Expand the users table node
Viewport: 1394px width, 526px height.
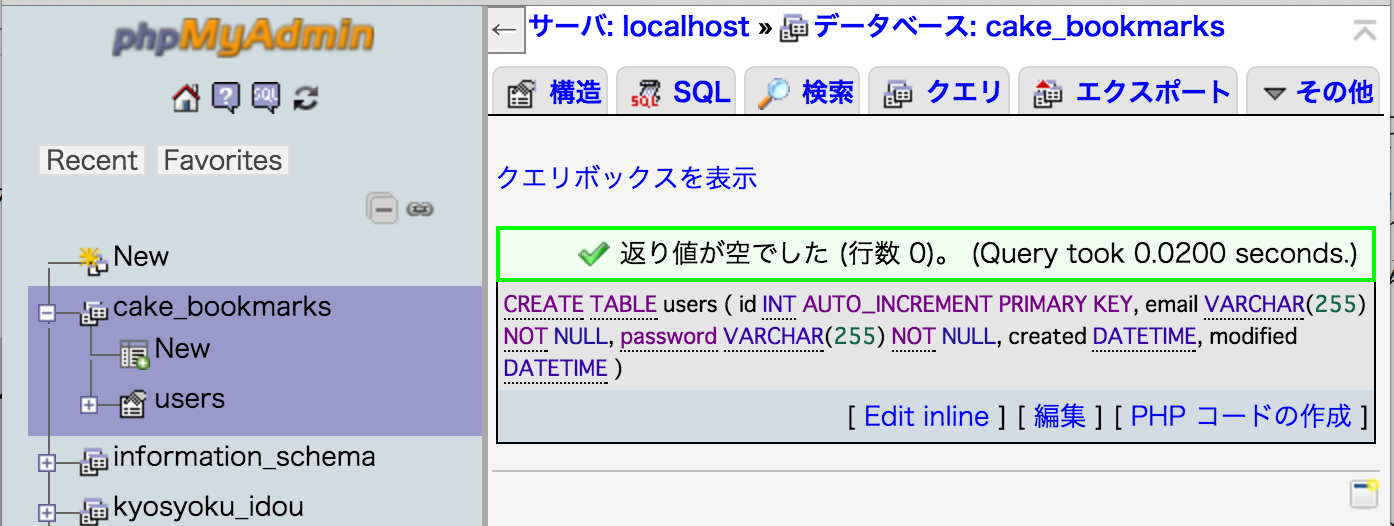[x=89, y=405]
